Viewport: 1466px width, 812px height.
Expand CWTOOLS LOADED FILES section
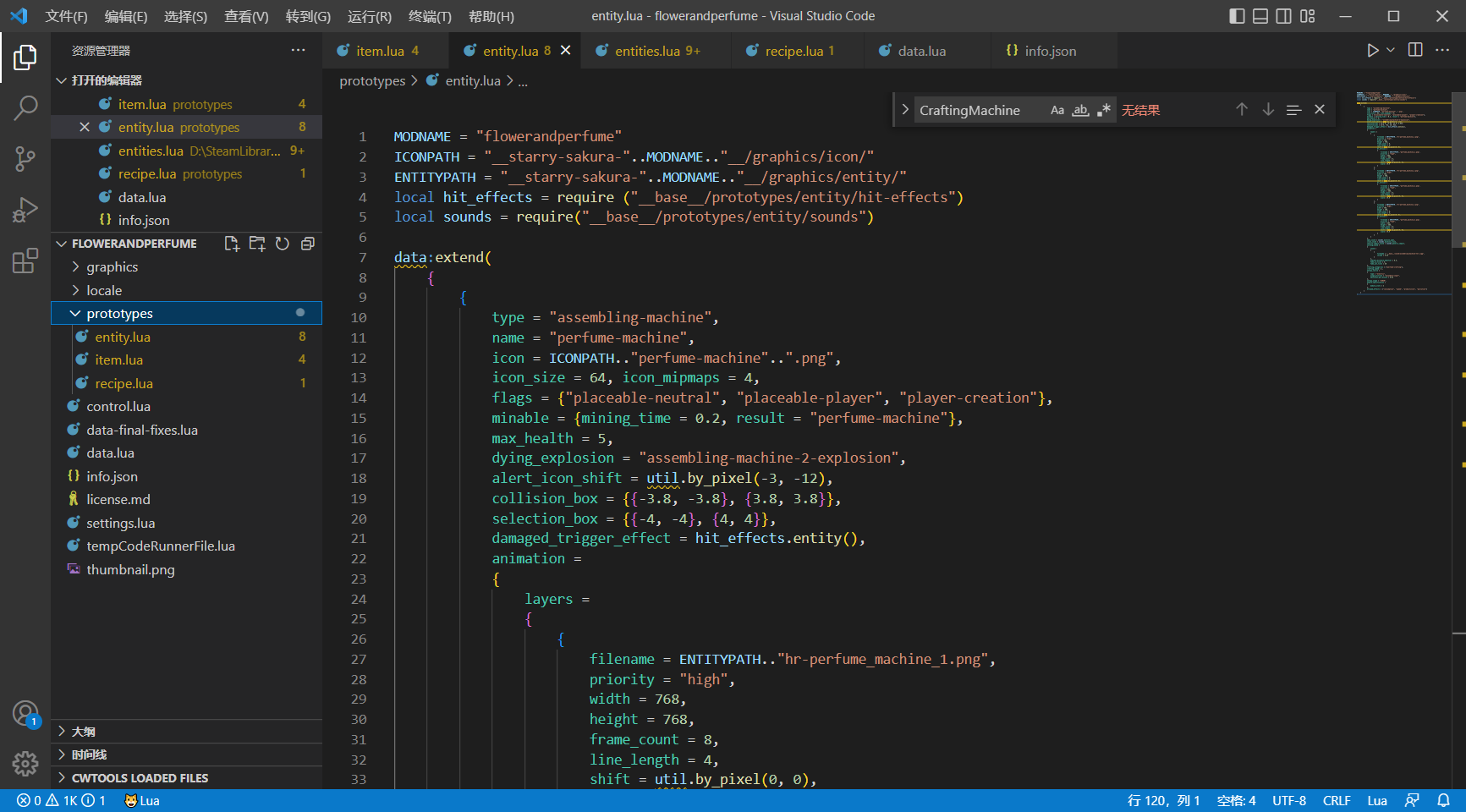pyautogui.click(x=187, y=778)
